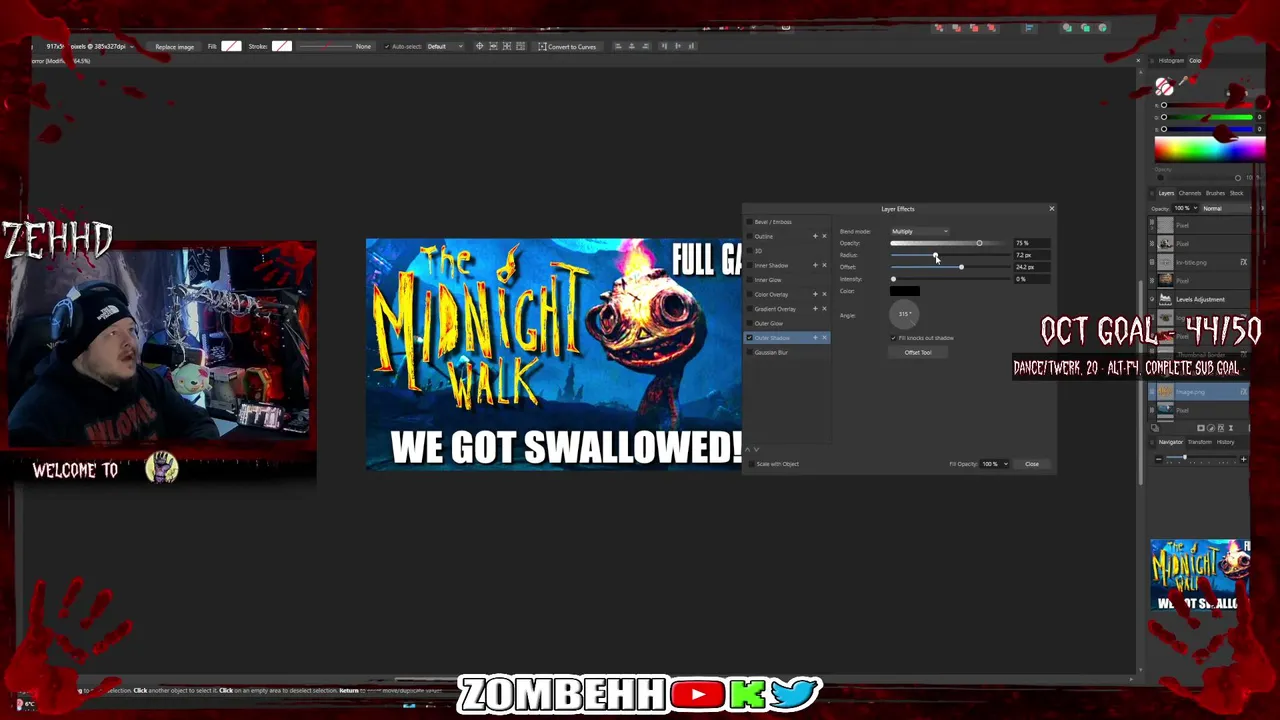This screenshot has height=720, width=1280.
Task: Add another Gradient Overlay with plus icon
Action: tap(815, 309)
